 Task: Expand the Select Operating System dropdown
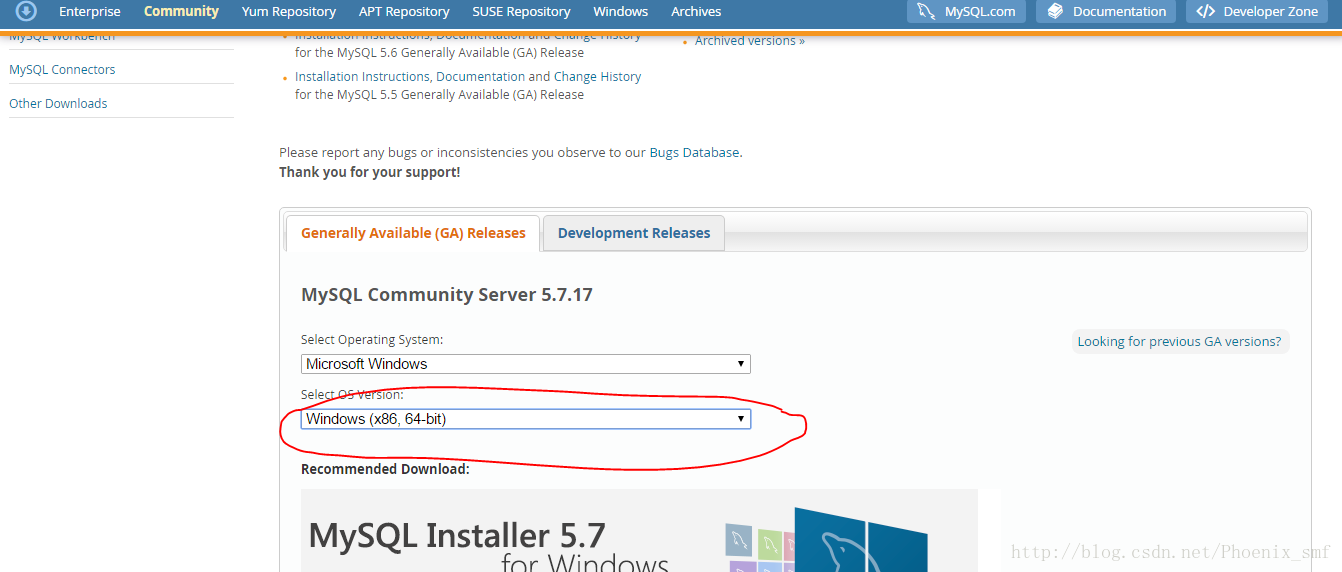[x=526, y=364]
